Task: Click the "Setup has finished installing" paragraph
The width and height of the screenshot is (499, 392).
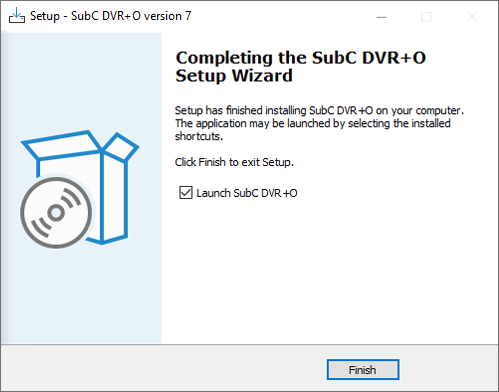Action: [319, 123]
